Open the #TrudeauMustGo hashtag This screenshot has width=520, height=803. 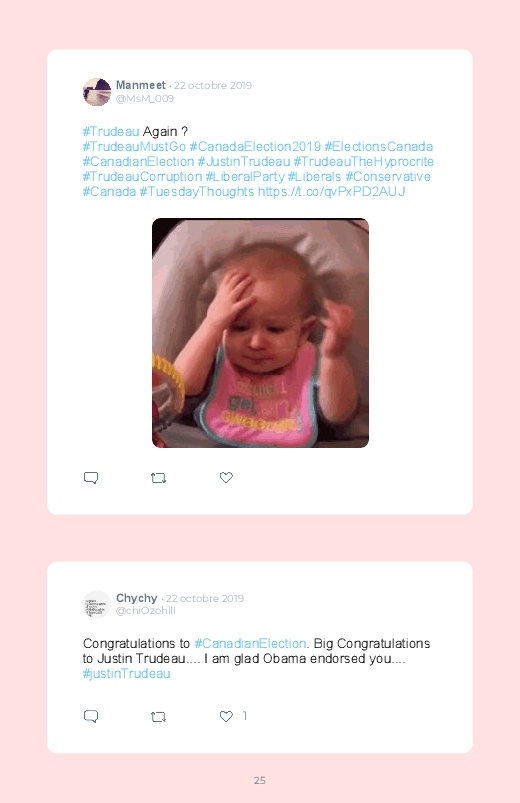tap(134, 146)
